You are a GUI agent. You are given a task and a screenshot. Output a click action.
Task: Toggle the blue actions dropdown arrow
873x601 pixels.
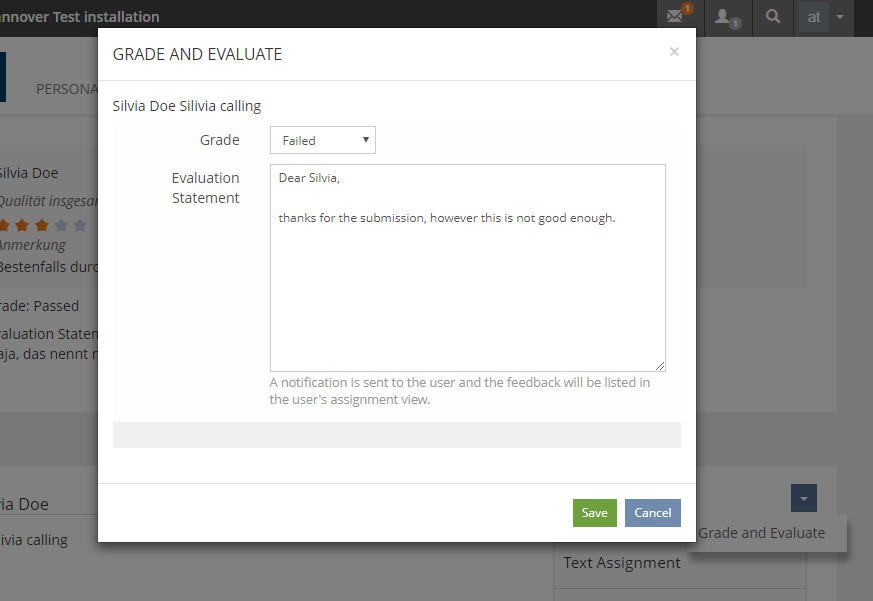pos(803,498)
